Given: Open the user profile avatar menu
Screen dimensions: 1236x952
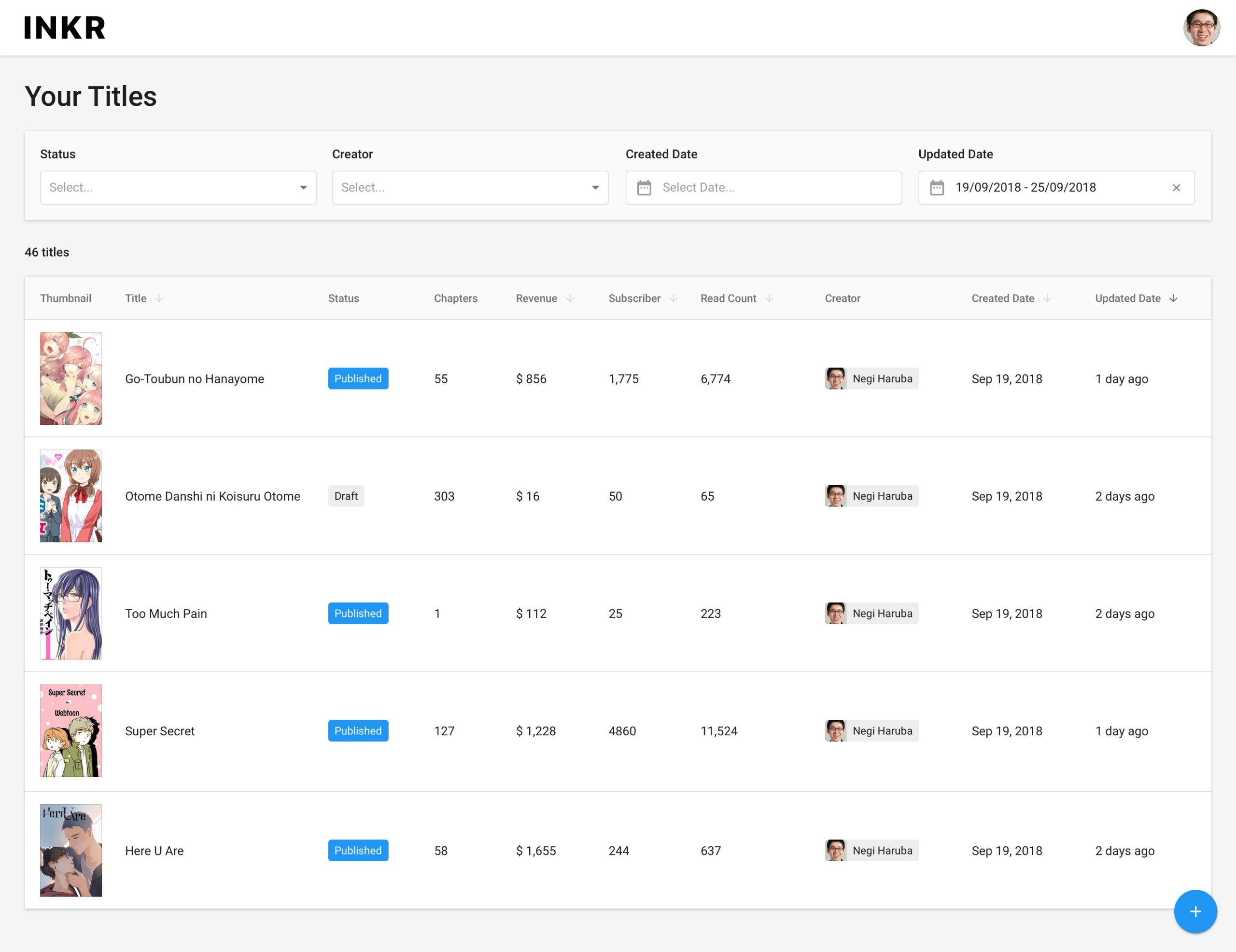Looking at the screenshot, I should [x=1200, y=28].
